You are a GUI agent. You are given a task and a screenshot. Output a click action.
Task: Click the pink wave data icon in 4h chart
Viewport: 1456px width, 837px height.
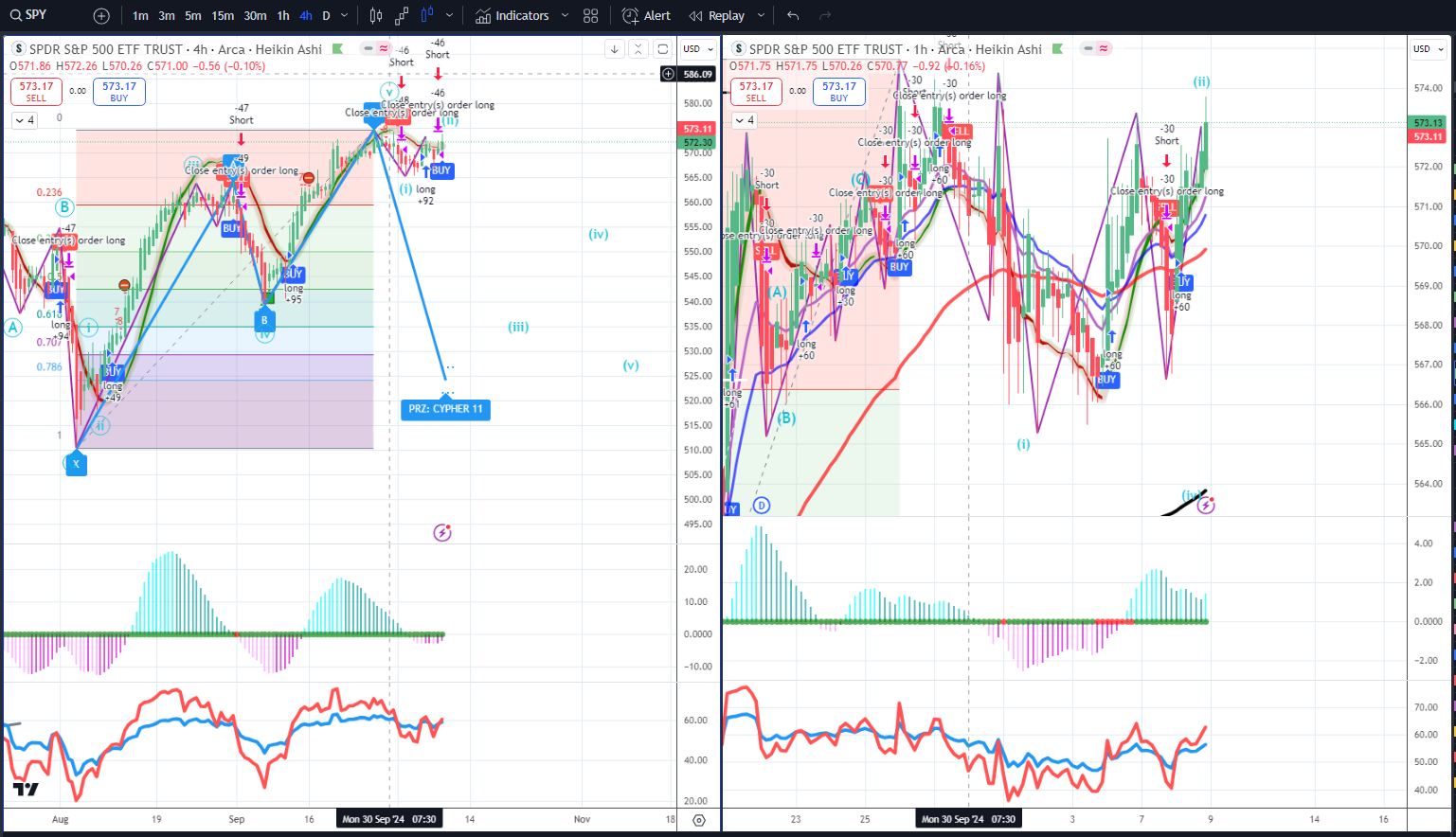(x=384, y=48)
